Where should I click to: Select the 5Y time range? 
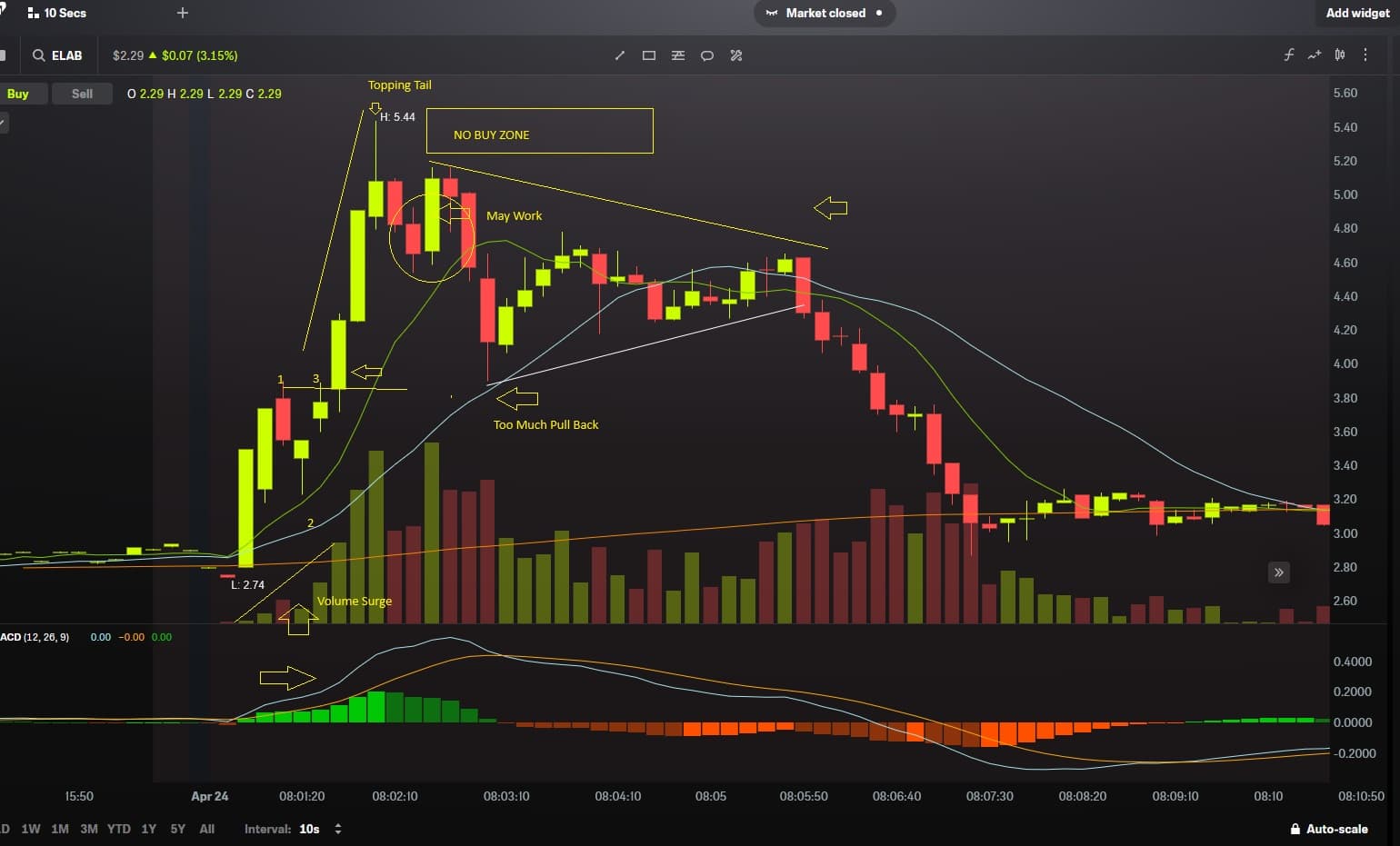tap(178, 829)
